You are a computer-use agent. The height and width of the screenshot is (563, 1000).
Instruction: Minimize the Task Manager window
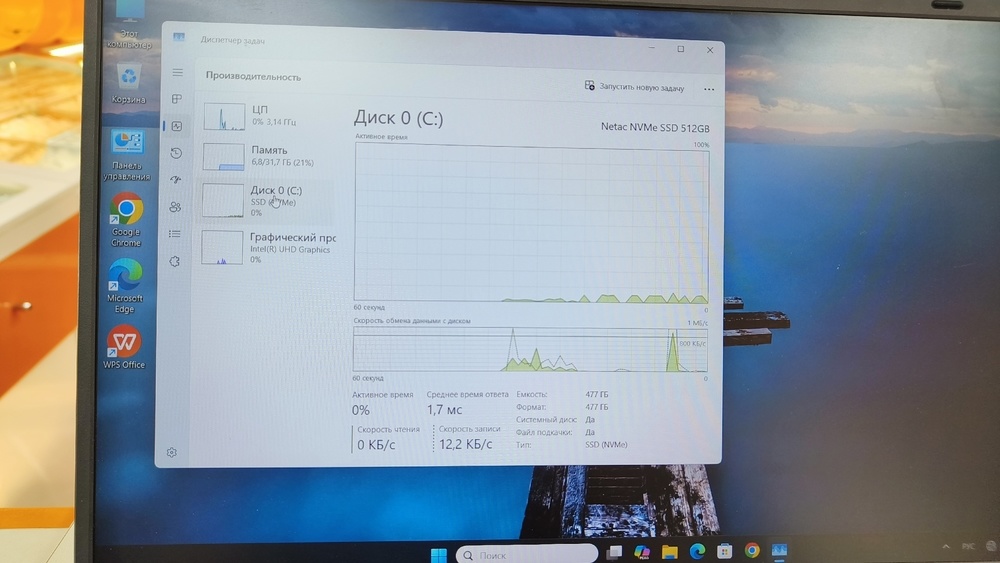pos(652,48)
